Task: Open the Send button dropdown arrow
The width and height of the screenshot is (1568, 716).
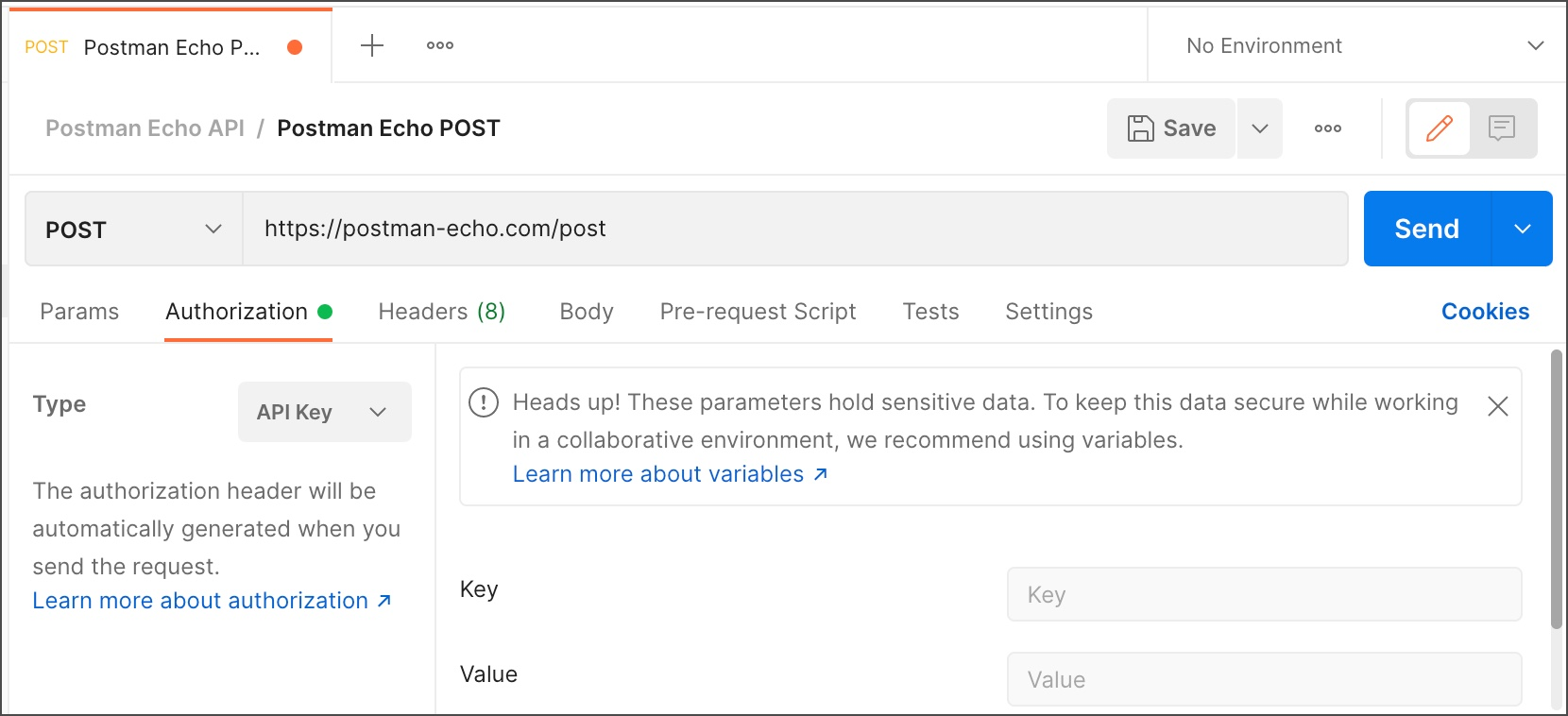Action: click(1523, 229)
